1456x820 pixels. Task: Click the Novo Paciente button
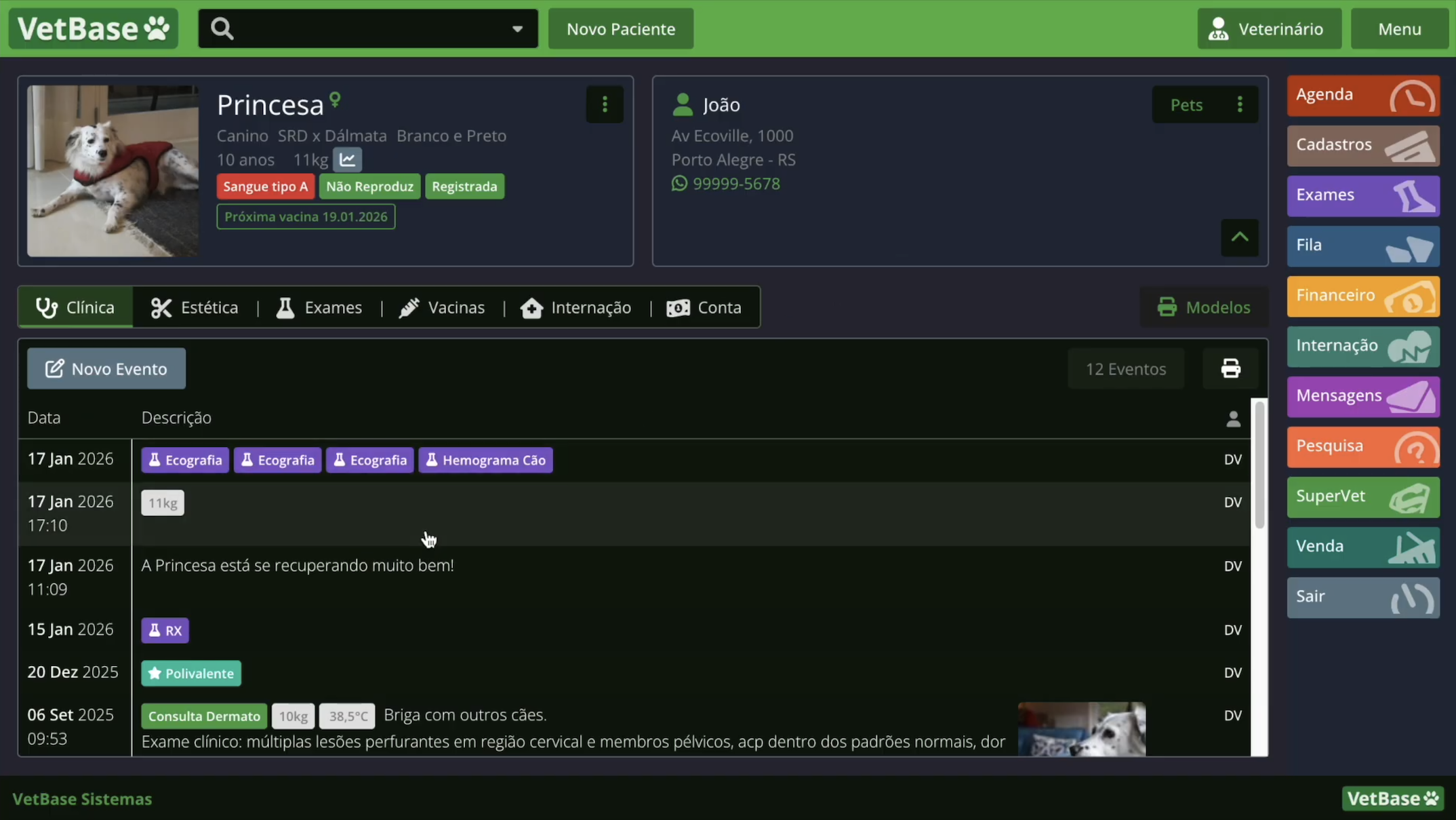[620, 28]
